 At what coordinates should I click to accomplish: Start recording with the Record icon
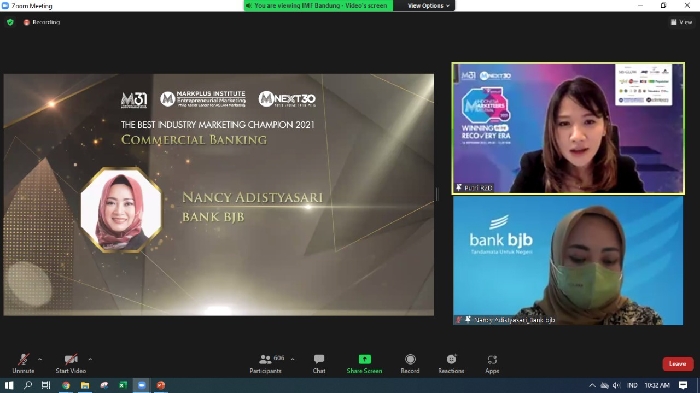pyautogui.click(x=410, y=364)
